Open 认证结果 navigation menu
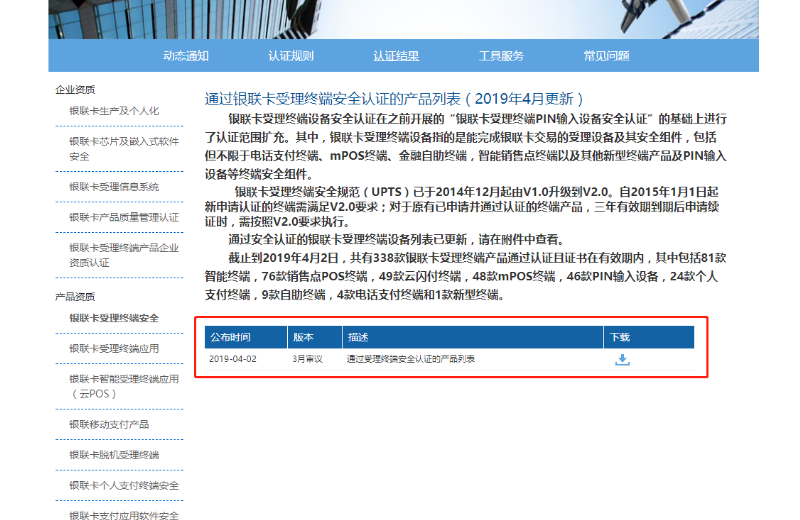The width and height of the screenshot is (800, 520). (x=396, y=56)
